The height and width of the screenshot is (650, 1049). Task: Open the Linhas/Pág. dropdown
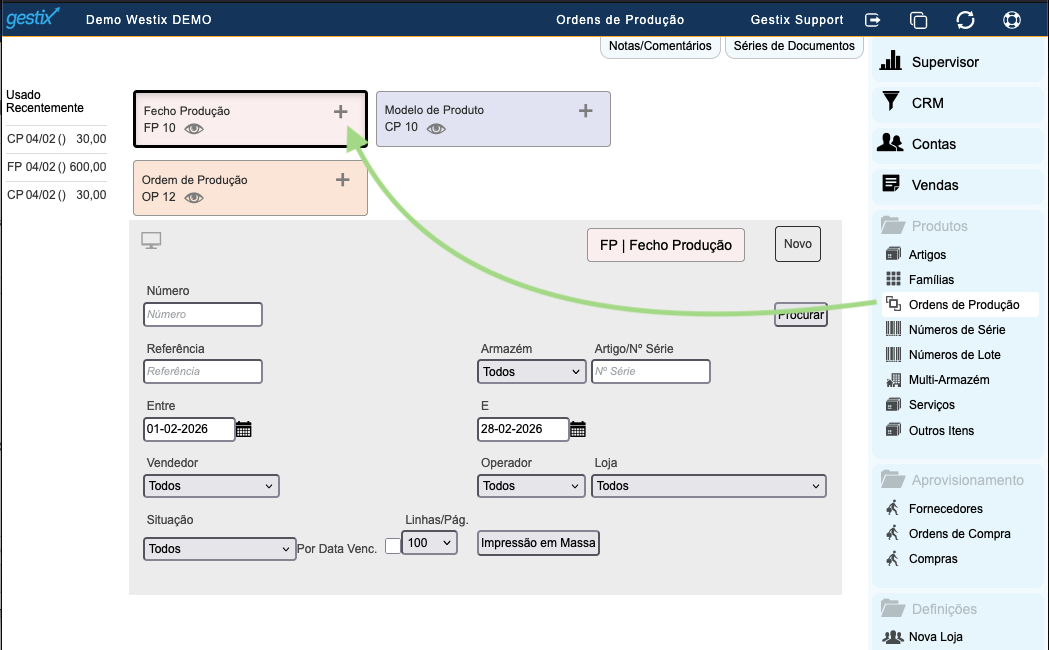pos(429,542)
